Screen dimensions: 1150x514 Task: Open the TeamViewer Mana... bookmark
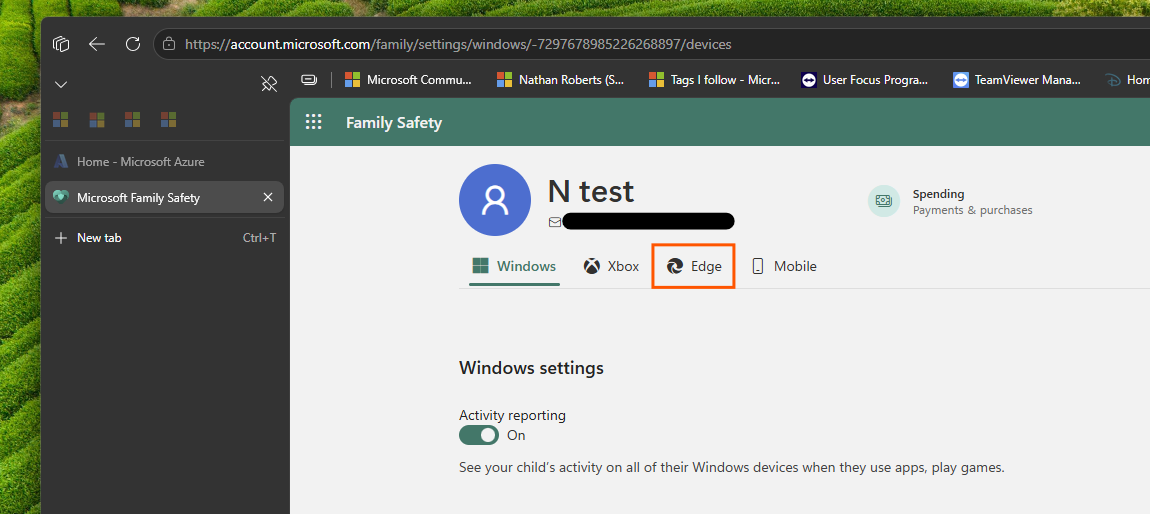pyautogui.click(x=1017, y=80)
